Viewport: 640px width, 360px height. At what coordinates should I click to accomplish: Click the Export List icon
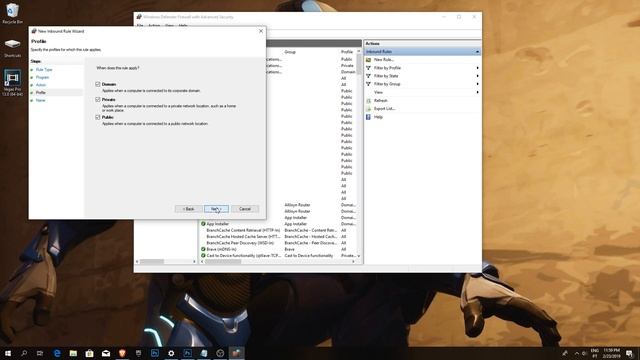pos(368,109)
